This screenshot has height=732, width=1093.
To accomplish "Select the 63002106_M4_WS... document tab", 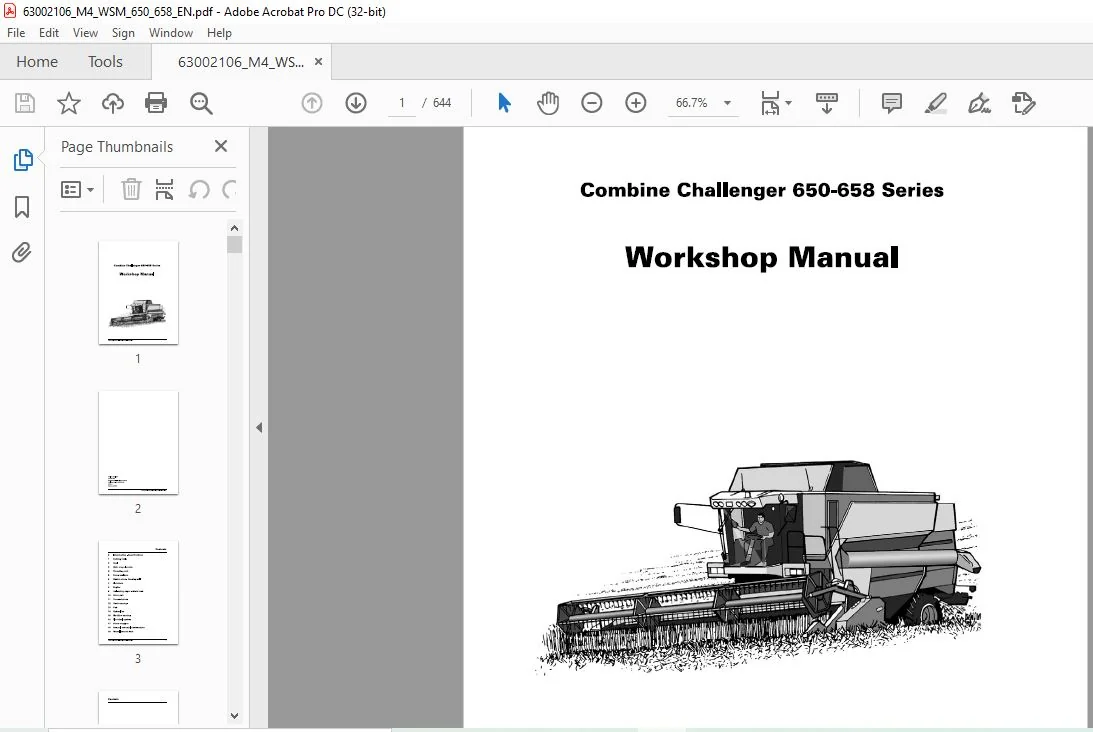I will pyautogui.click(x=240, y=62).
